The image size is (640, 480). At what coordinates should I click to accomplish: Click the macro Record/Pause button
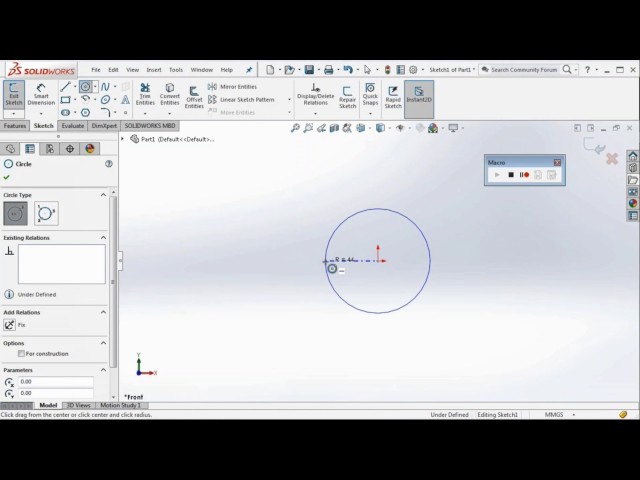pyautogui.click(x=524, y=175)
